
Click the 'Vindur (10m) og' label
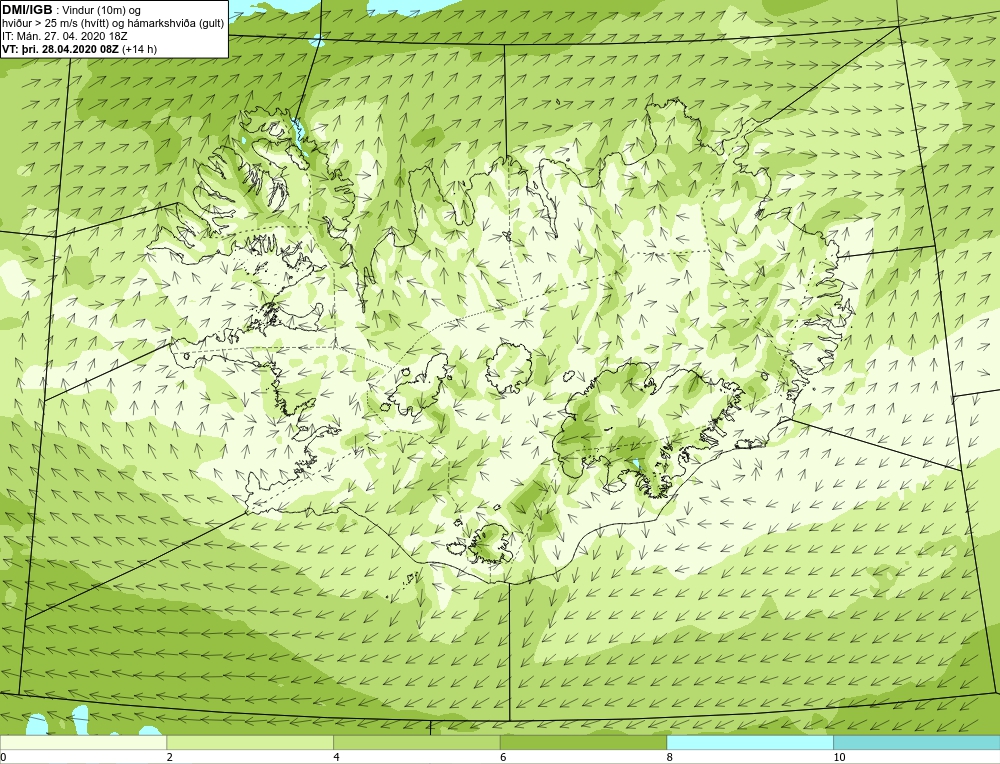pyautogui.click(x=103, y=10)
